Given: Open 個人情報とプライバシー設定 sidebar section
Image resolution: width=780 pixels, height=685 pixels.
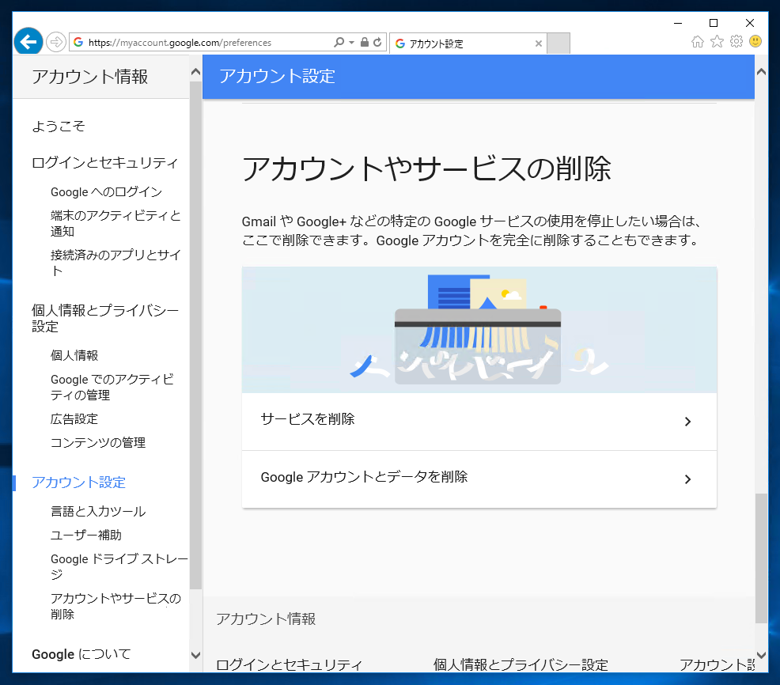Looking at the screenshot, I should pyautogui.click(x=105, y=318).
